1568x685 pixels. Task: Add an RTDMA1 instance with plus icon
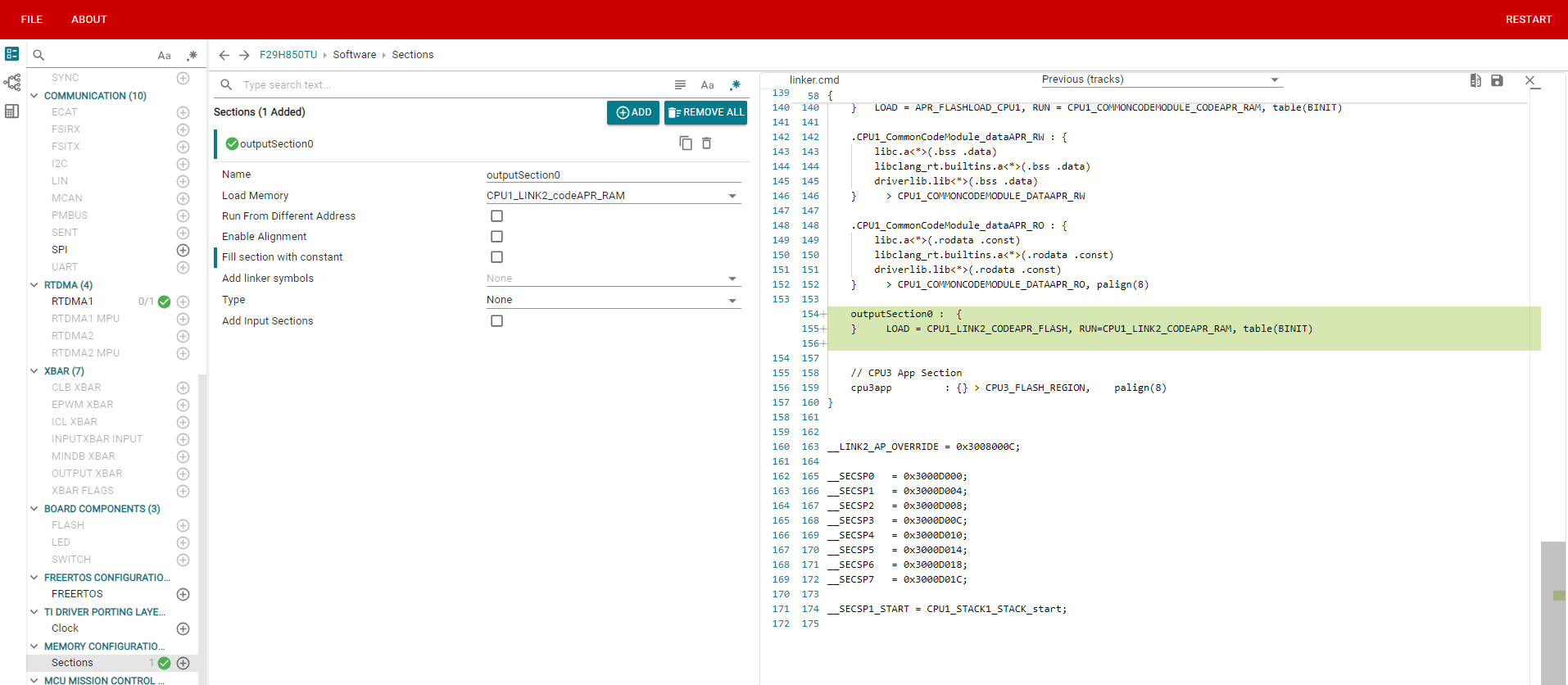click(x=184, y=302)
